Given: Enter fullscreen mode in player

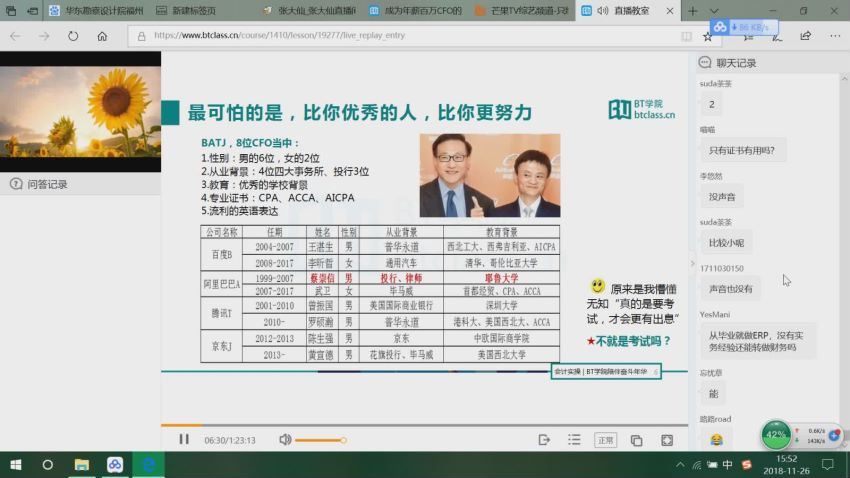Looking at the screenshot, I should point(667,440).
